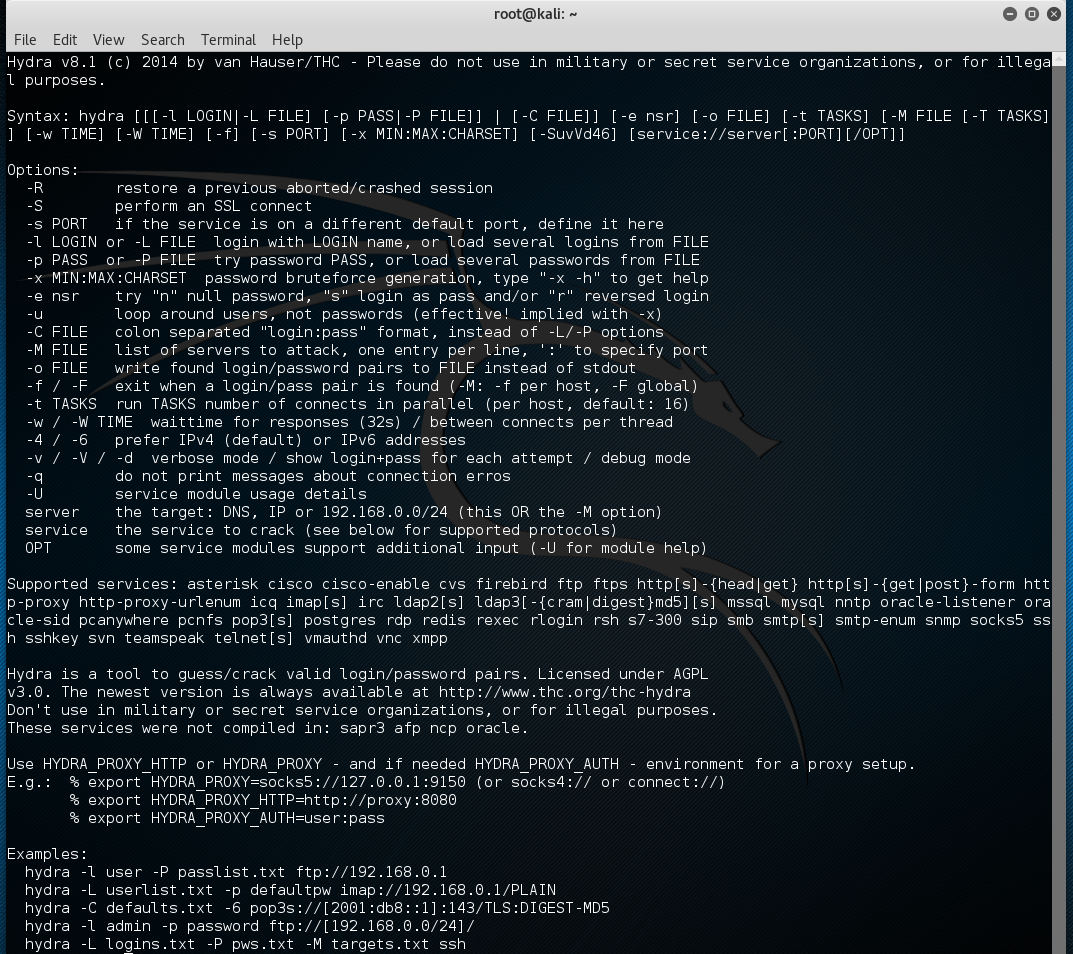Open the View menu
The image size is (1073, 954).
click(109, 40)
